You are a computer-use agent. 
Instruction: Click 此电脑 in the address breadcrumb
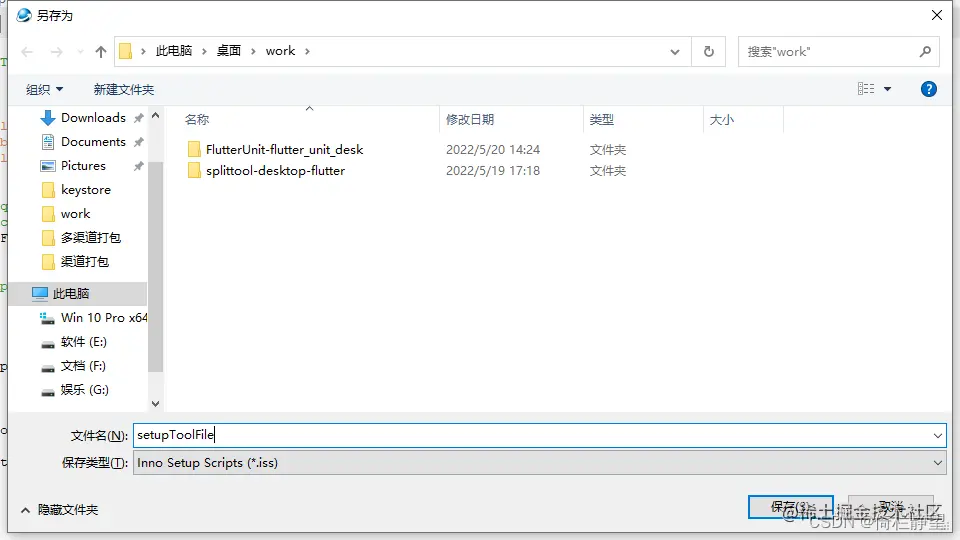[173, 51]
